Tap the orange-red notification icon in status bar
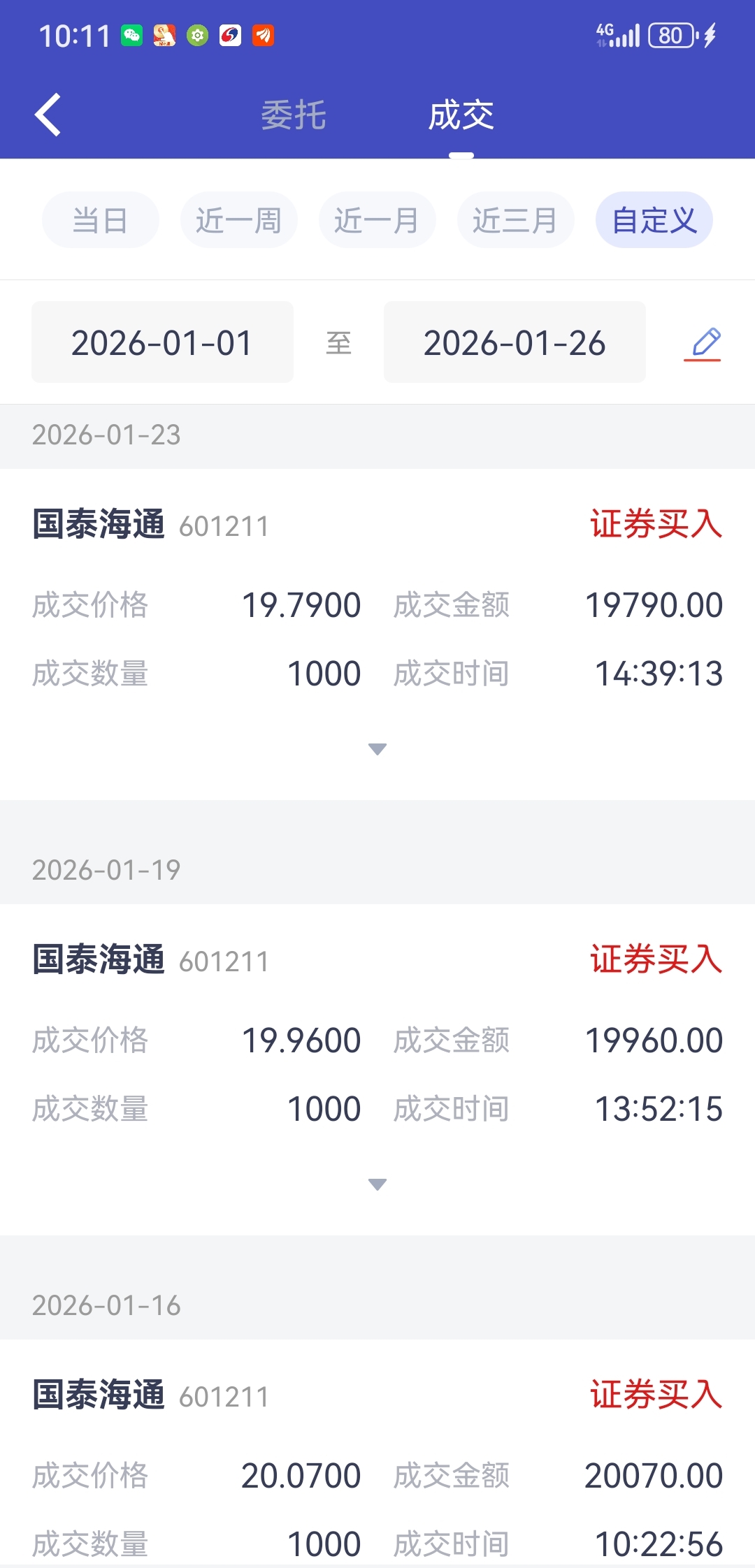Image resolution: width=755 pixels, height=1568 pixels. (264, 35)
